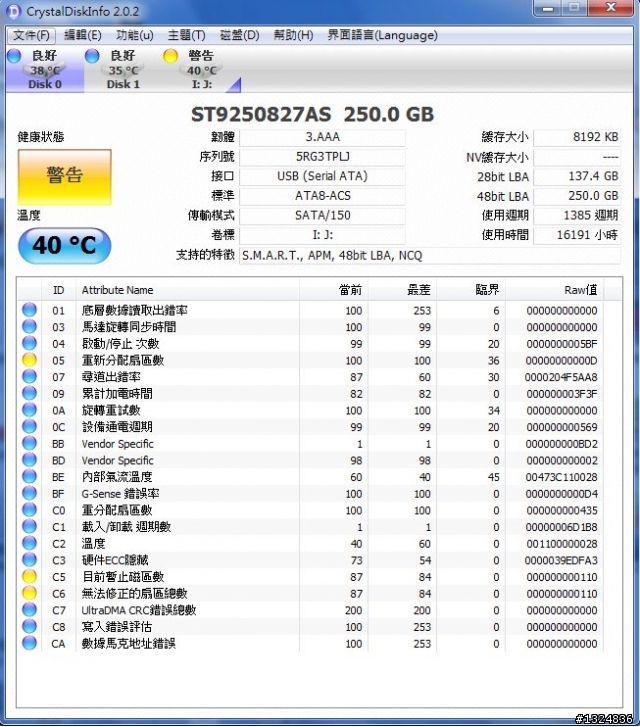Select the Disk 1 drive tab
Image resolution: width=640 pixels, height=727 pixels.
[x=123, y=70]
